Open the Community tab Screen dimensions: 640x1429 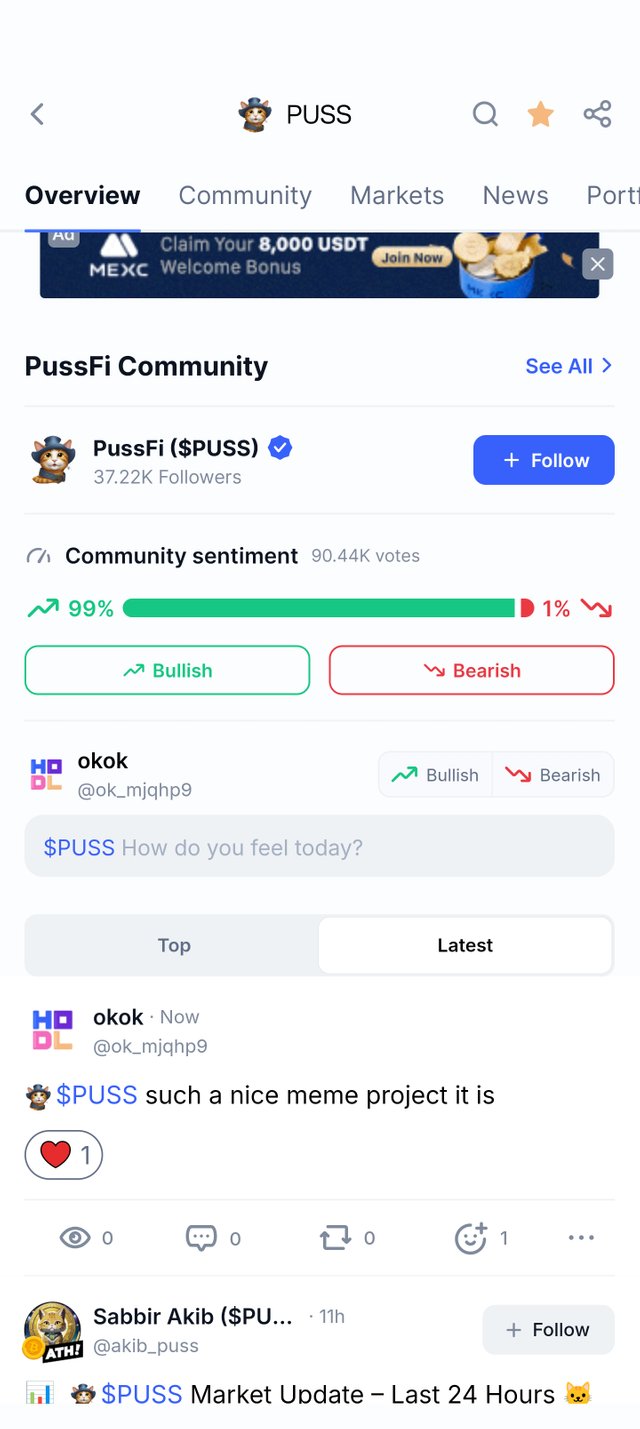[x=245, y=195]
